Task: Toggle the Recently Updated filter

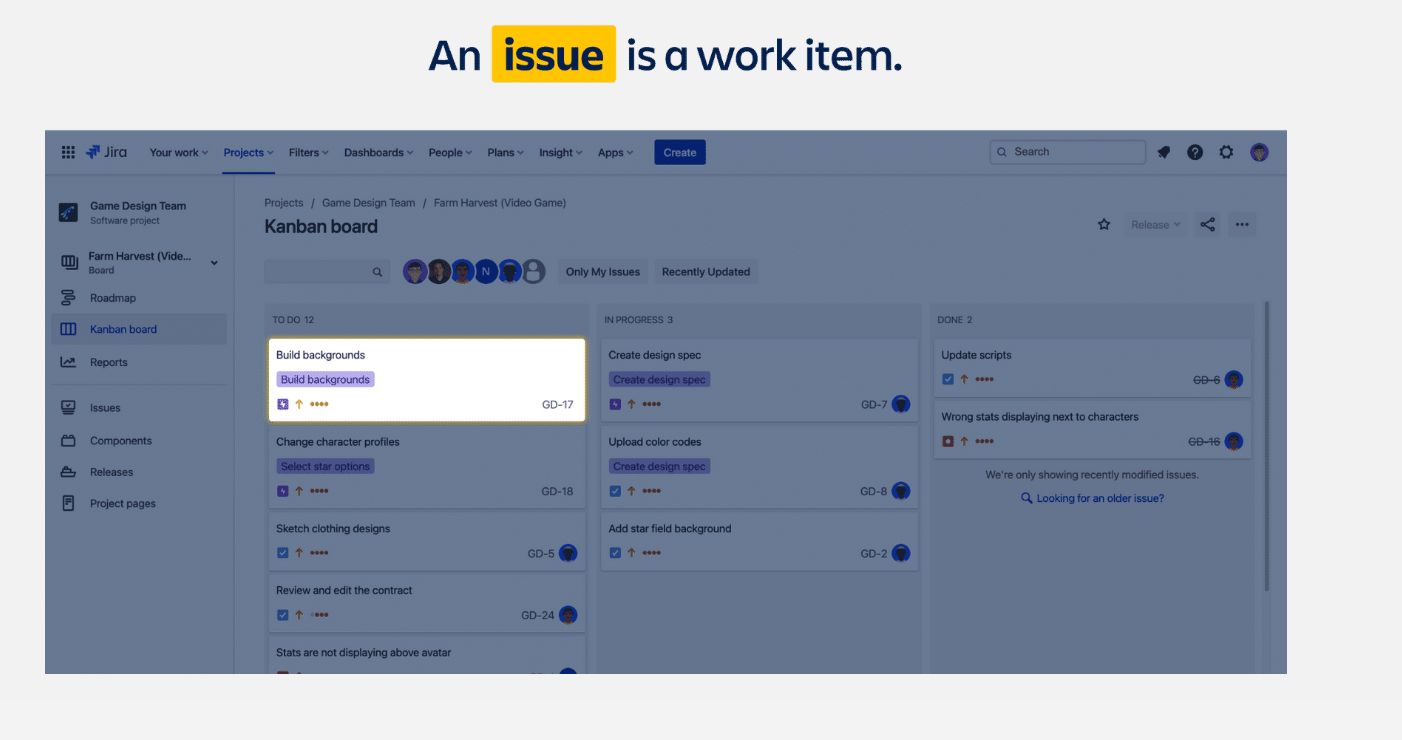Action: 706,271
